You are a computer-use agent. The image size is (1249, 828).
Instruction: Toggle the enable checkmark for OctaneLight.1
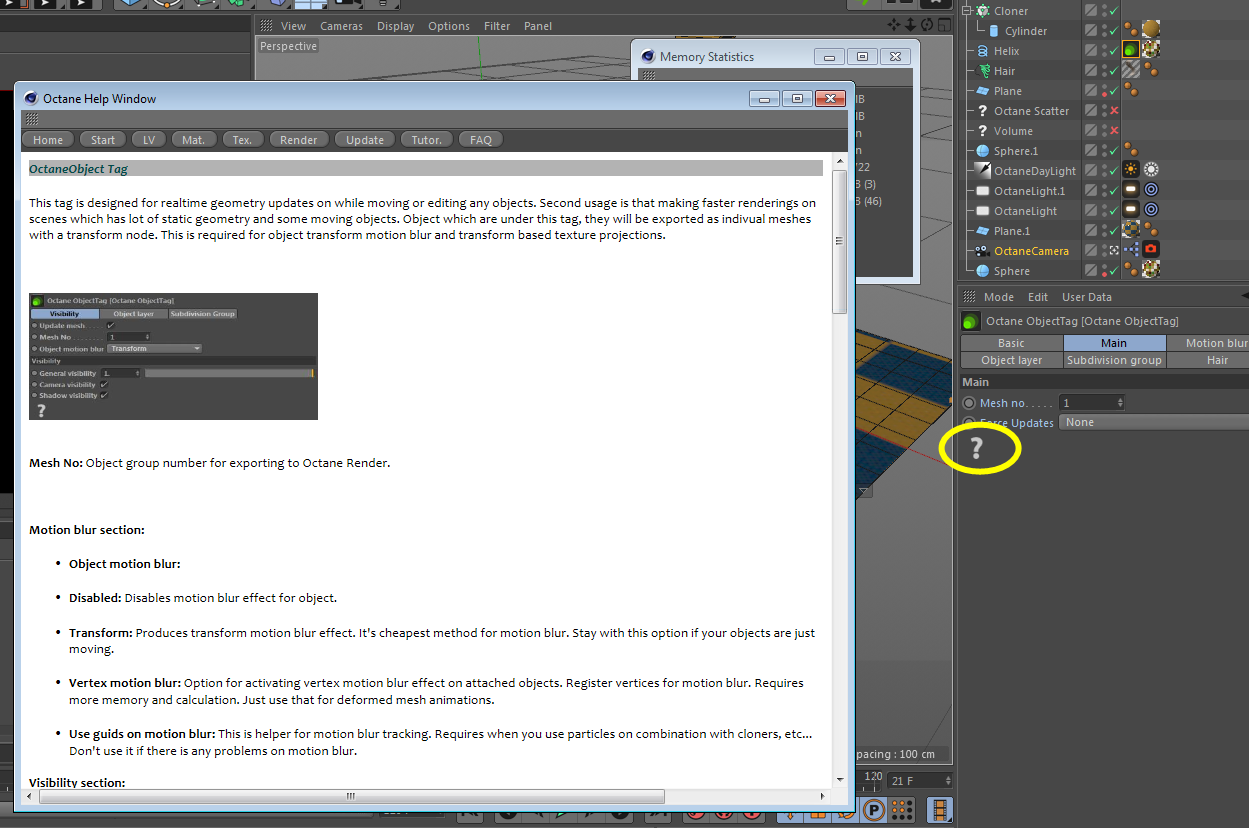click(x=1113, y=191)
